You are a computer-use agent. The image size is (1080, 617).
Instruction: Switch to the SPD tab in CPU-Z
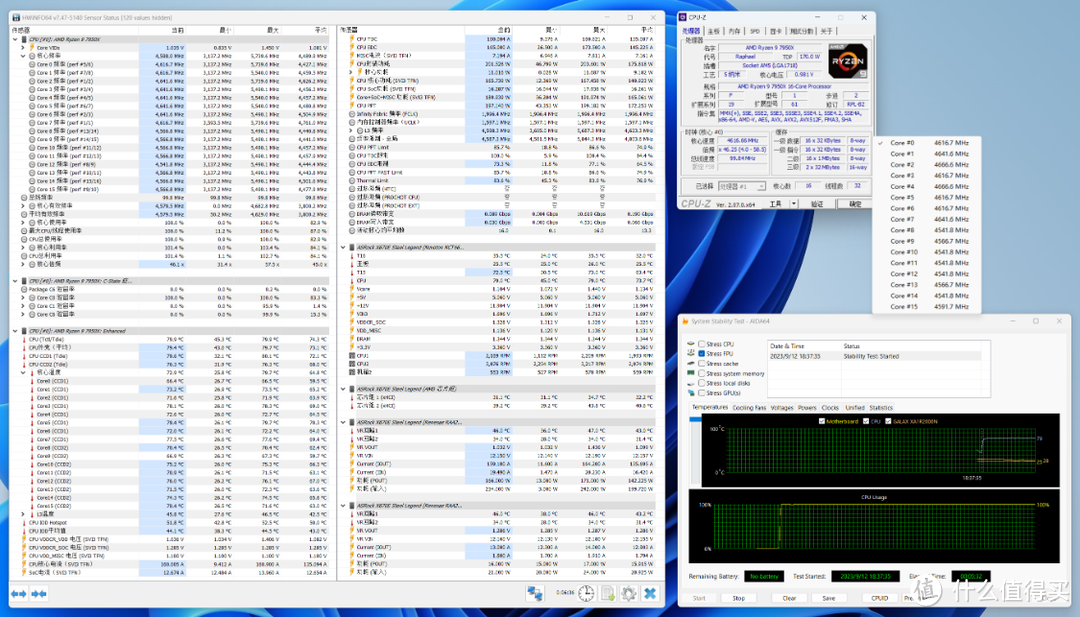(x=756, y=31)
